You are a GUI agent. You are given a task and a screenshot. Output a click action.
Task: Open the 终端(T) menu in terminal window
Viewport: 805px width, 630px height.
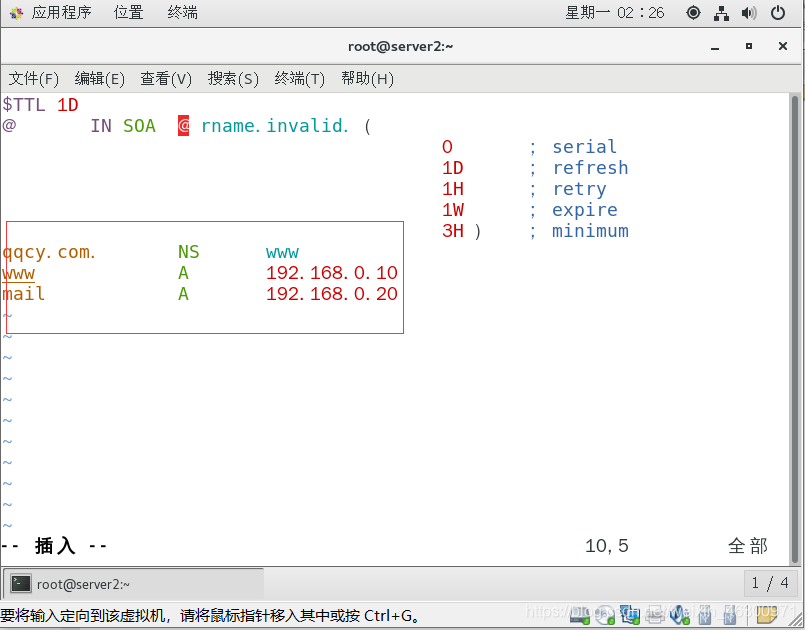pyautogui.click(x=300, y=79)
